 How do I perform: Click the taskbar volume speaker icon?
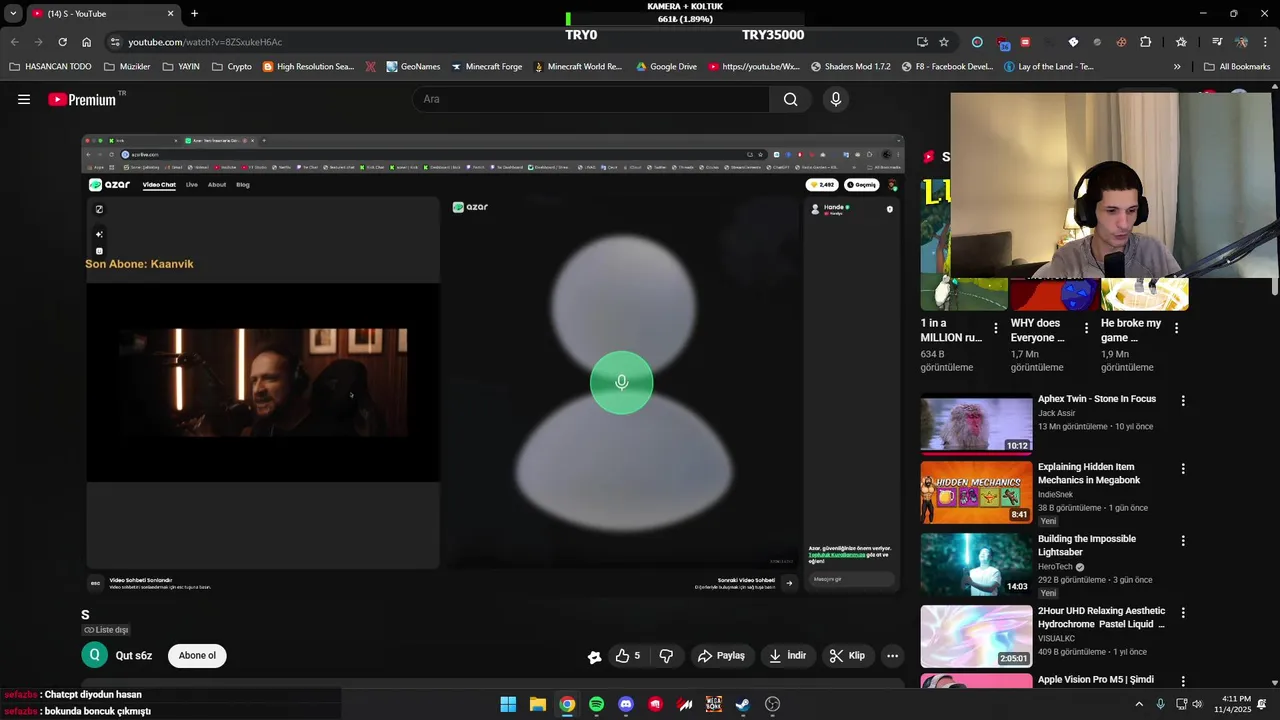click(x=1197, y=704)
